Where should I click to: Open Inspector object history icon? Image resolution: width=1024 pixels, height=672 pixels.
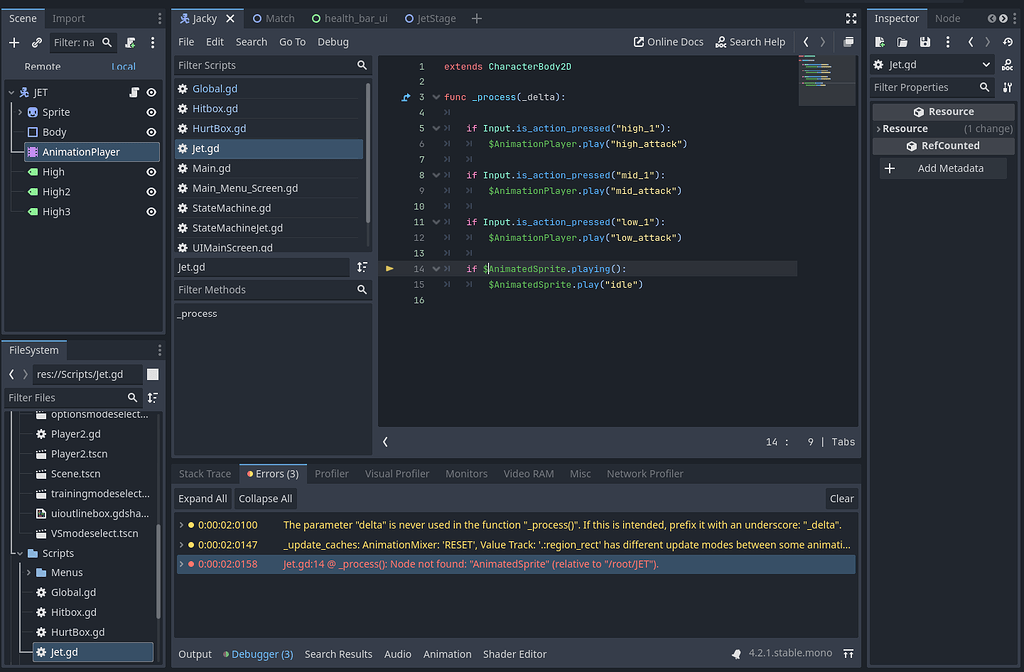point(1007,42)
